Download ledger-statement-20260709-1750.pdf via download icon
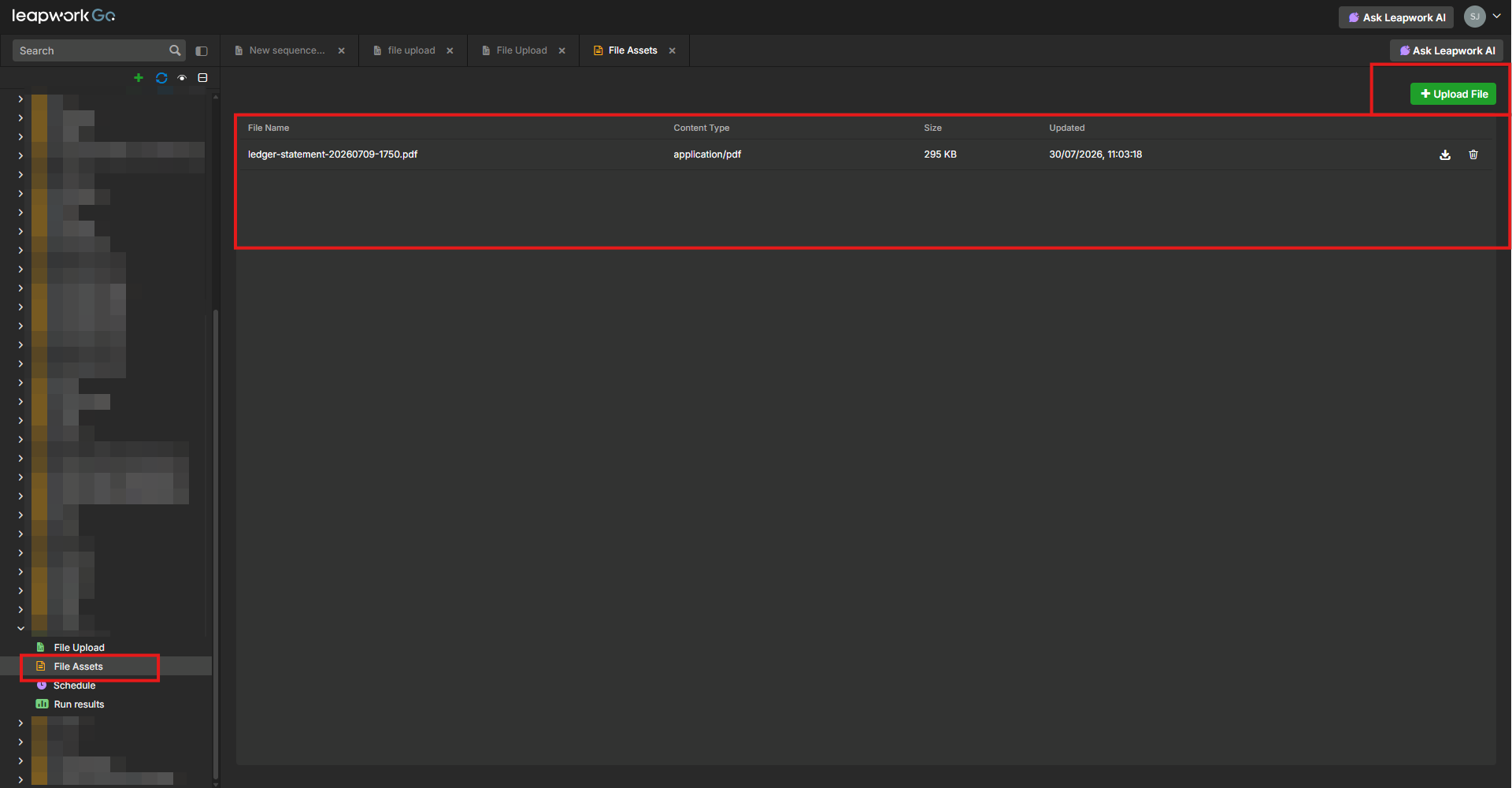The image size is (1512, 788). pyautogui.click(x=1445, y=154)
